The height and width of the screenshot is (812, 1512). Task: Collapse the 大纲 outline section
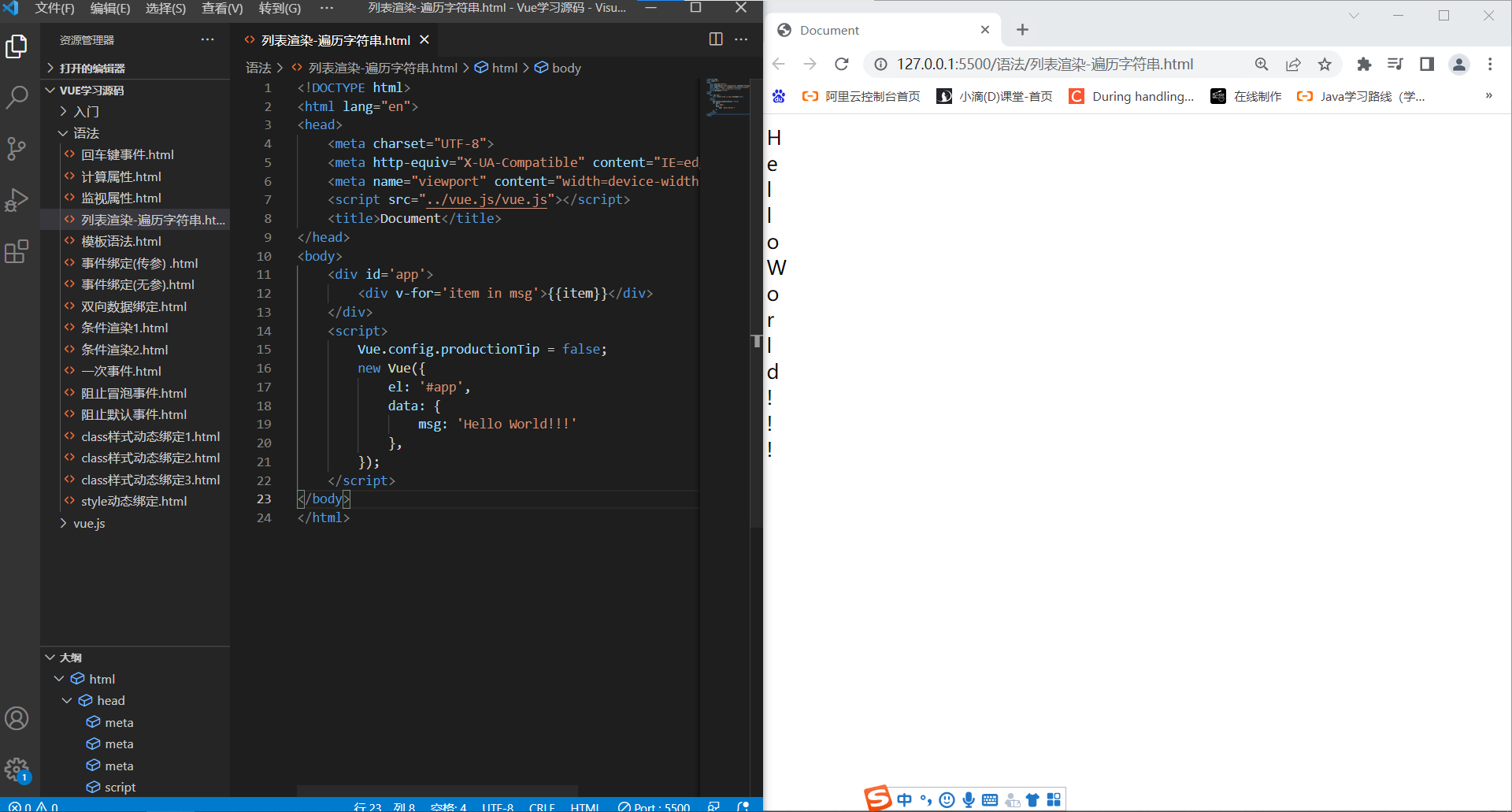(x=135, y=658)
